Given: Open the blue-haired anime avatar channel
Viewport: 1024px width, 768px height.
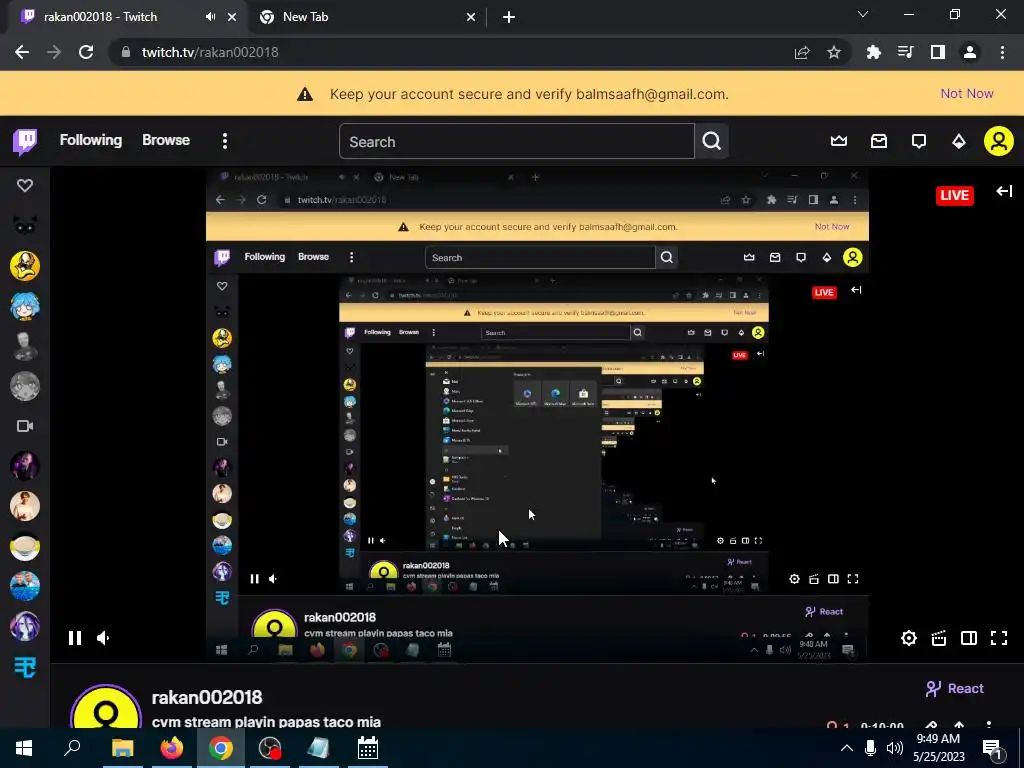Looking at the screenshot, I should (25, 306).
